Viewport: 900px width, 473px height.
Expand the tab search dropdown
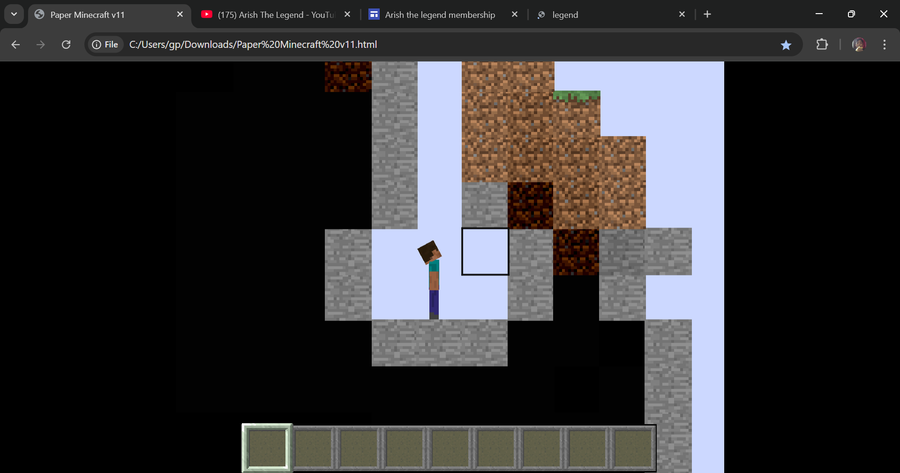(14, 14)
